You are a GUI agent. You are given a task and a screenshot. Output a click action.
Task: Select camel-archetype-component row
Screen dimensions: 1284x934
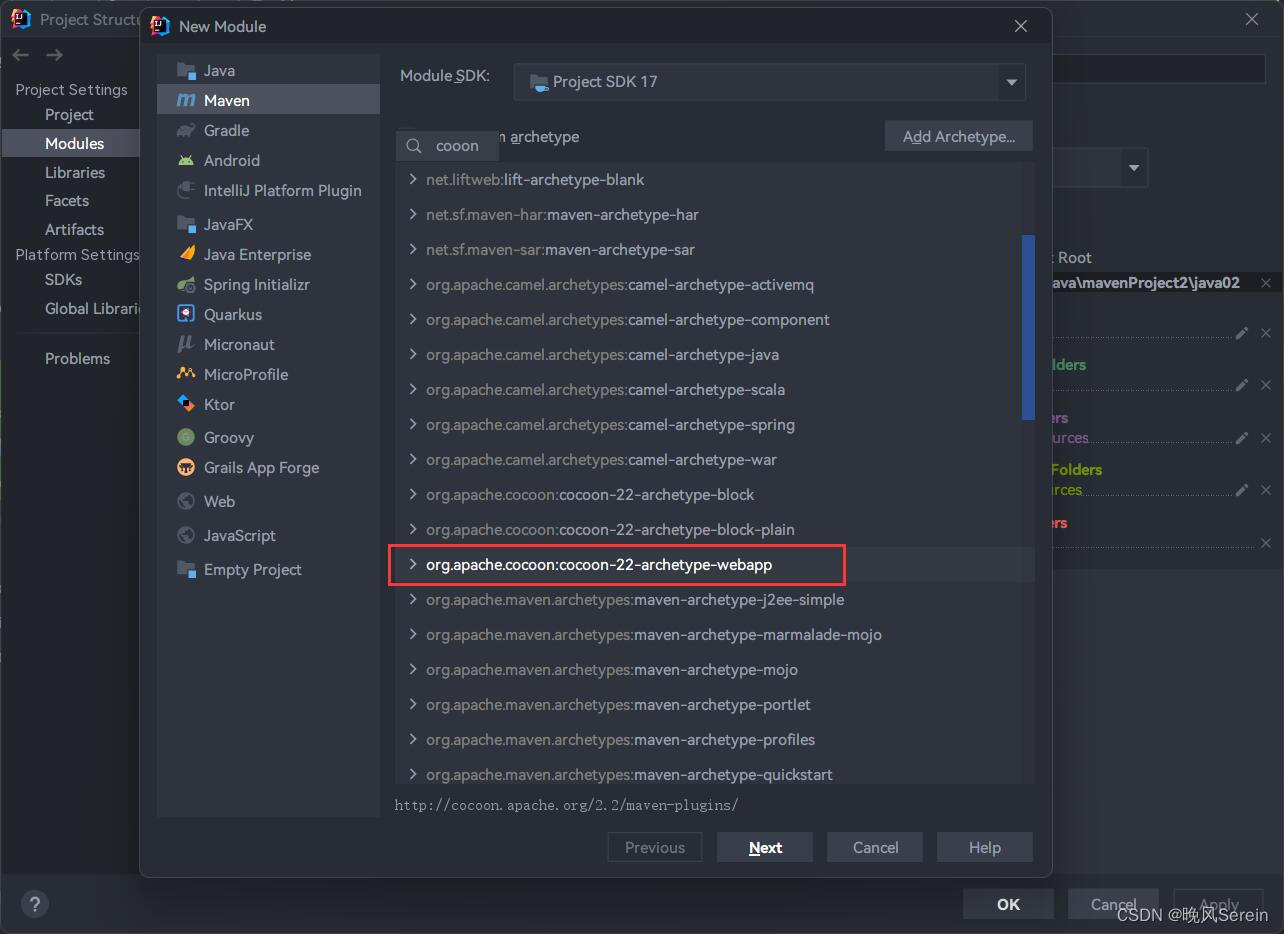tap(714, 319)
